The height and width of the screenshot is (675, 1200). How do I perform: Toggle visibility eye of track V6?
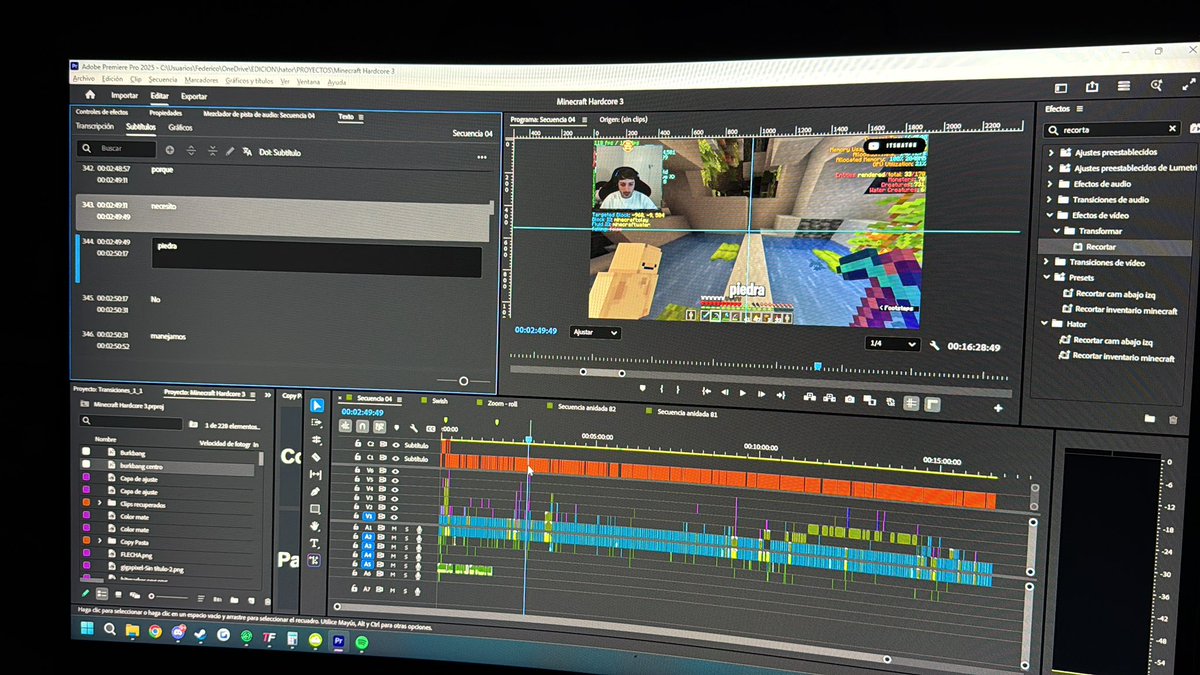pyautogui.click(x=396, y=472)
